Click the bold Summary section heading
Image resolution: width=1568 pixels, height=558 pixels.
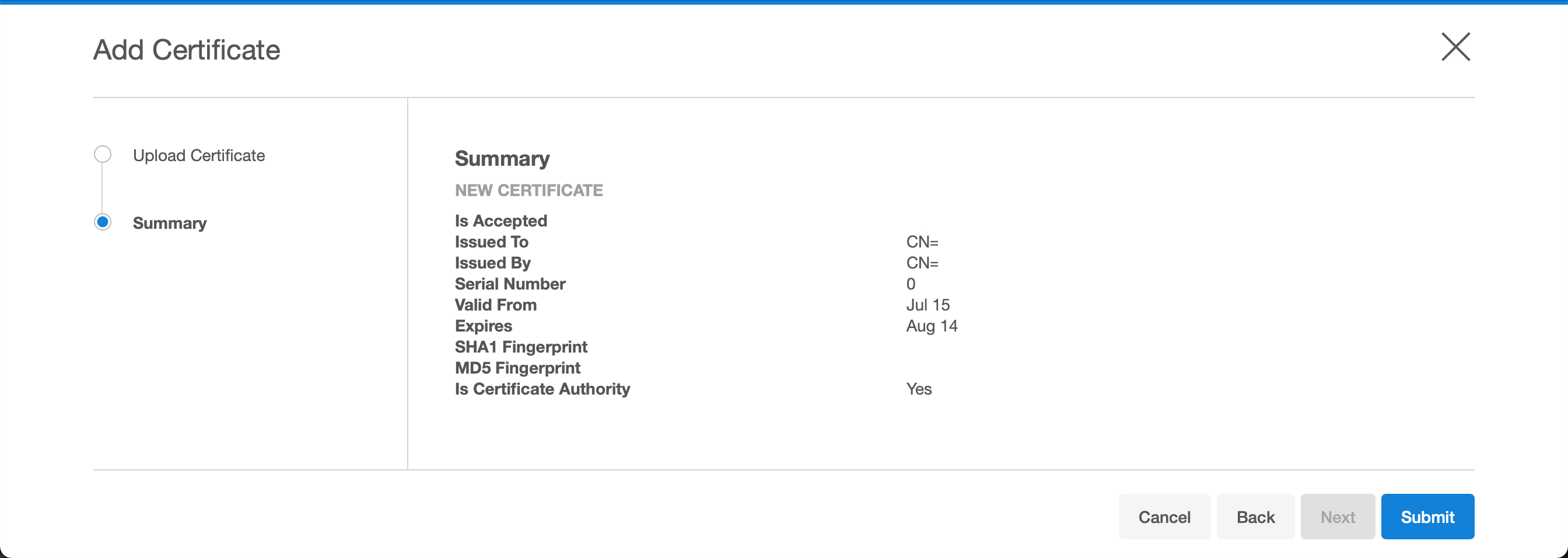(502, 158)
